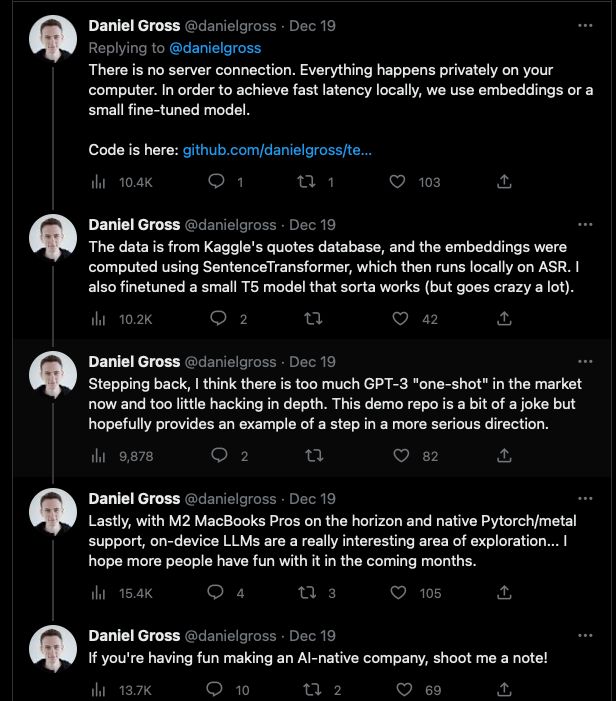Retweet the M2 MacBooks Pros tweet
Screen dimensions: 616x701
(x=306, y=593)
